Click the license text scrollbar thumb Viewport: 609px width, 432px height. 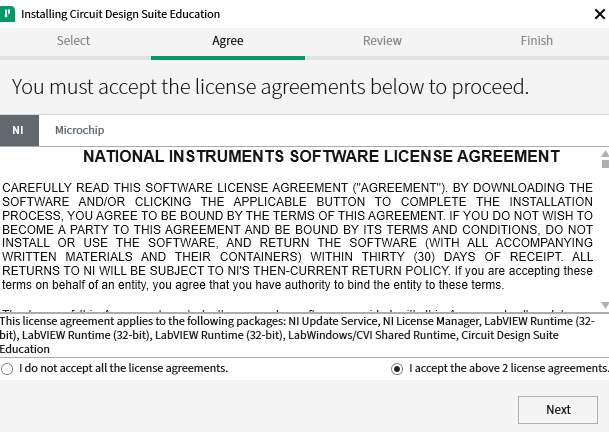tap(605, 164)
